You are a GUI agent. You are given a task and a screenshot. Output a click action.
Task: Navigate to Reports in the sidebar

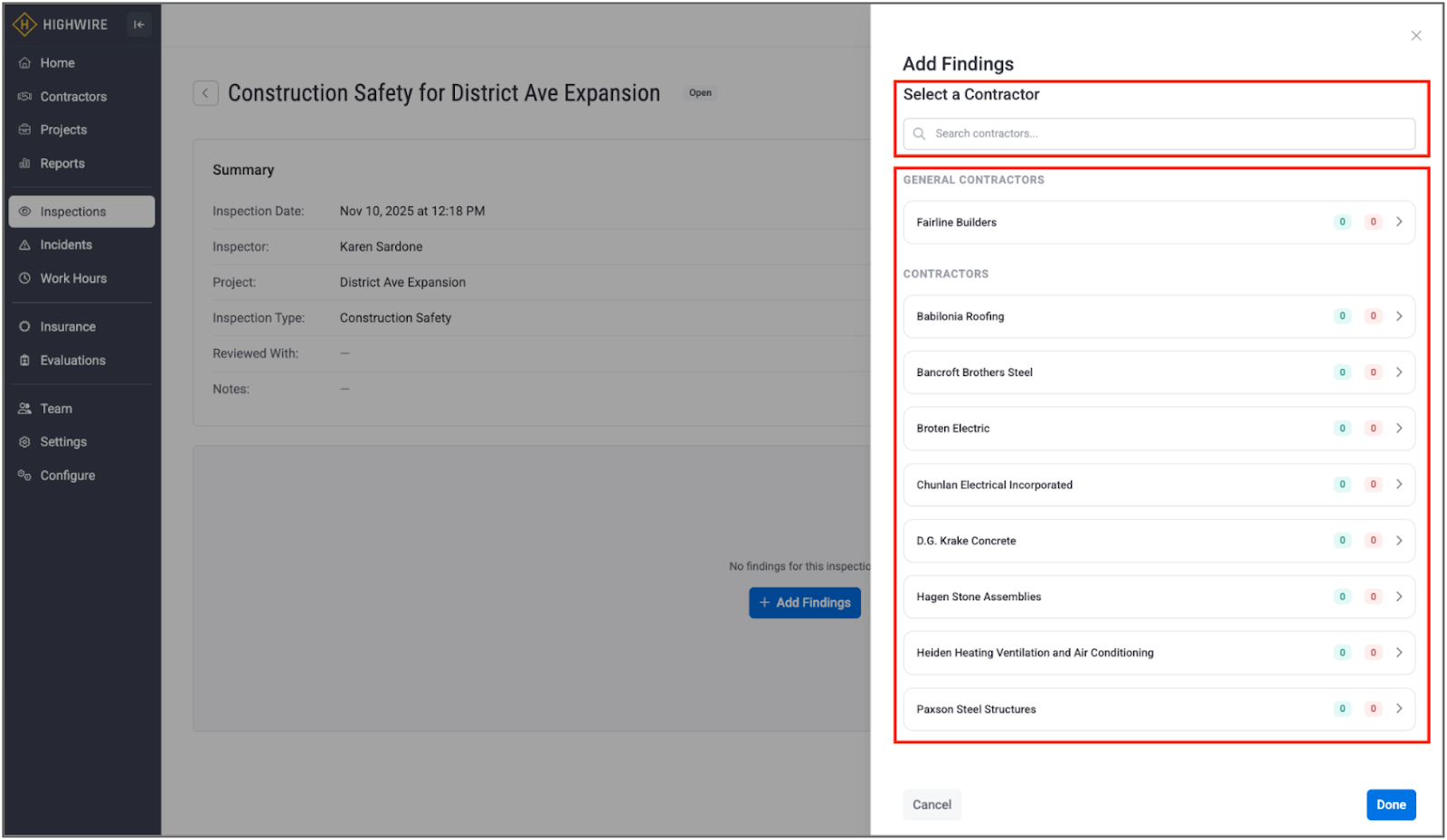[62, 164]
